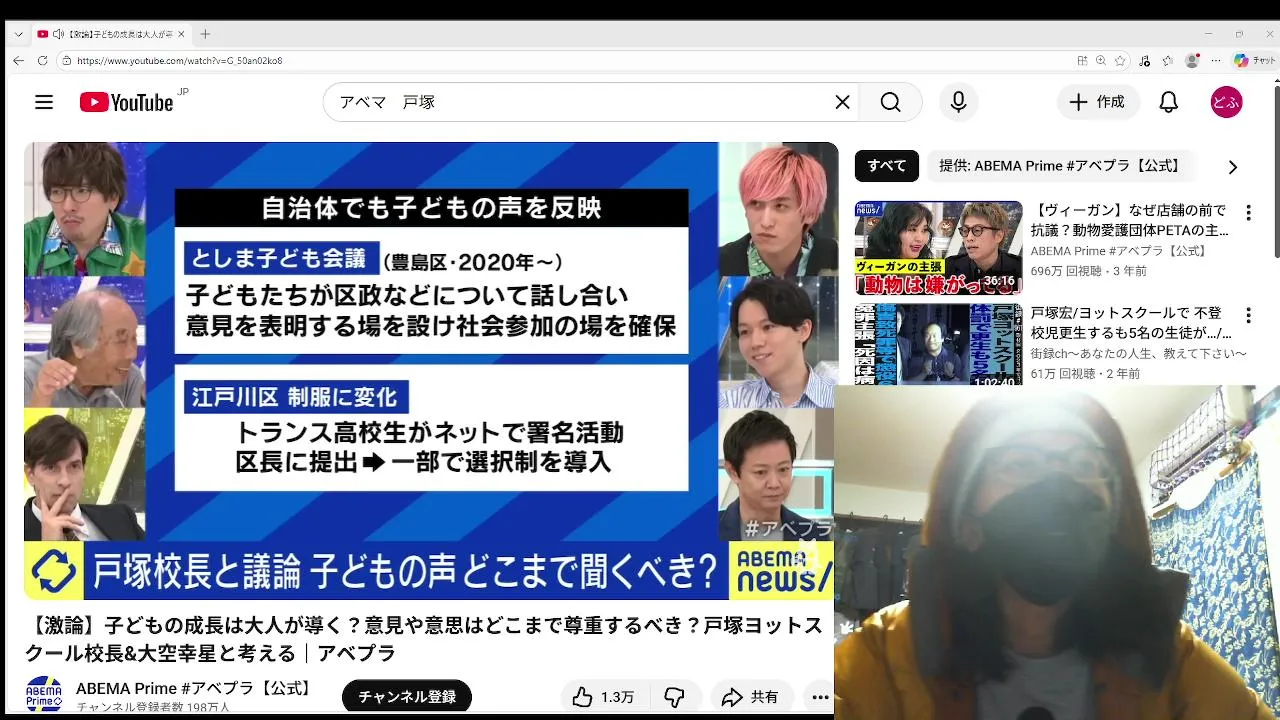The height and width of the screenshot is (720, 1280).
Task: Open the 戸塚宏/ヨットスクールで 不登校児更生 title
Action: pyautogui.click(x=1131, y=323)
